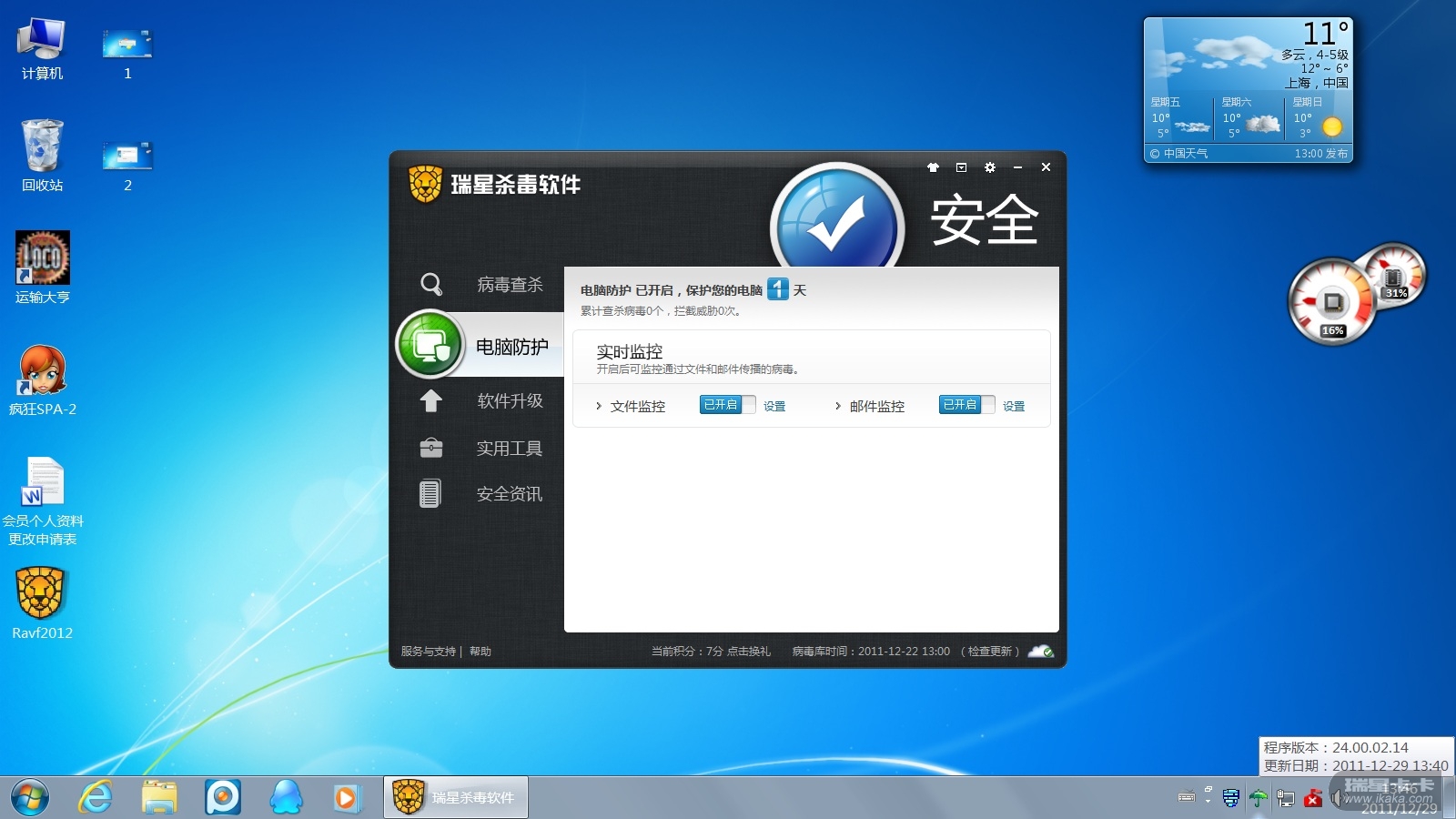Open 设置 for 文件监控
This screenshot has width=1456, height=819.
(x=774, y=406)
